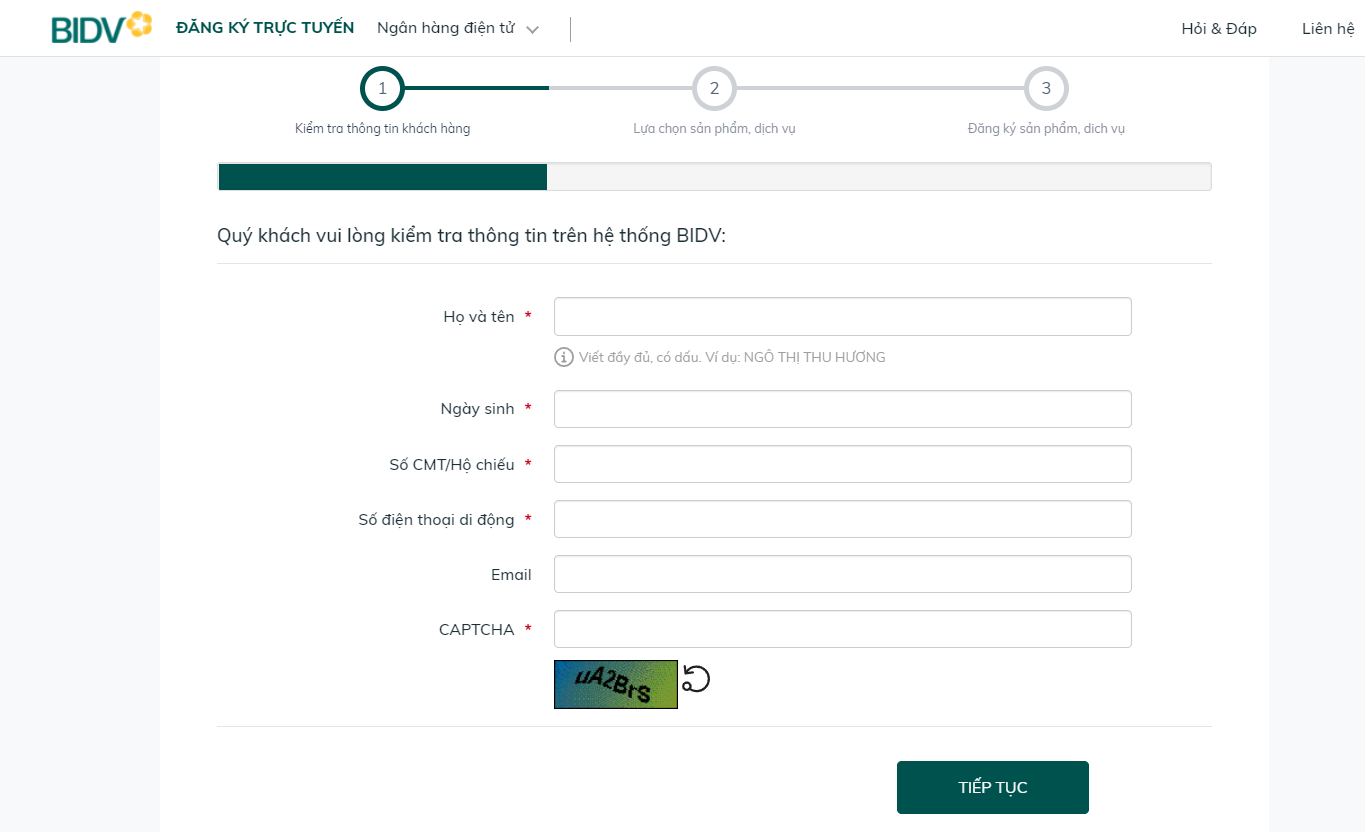Click the CAPTCHA image uA2BrS
Viewport: 1365px width, 832px height.
(616, 684)
